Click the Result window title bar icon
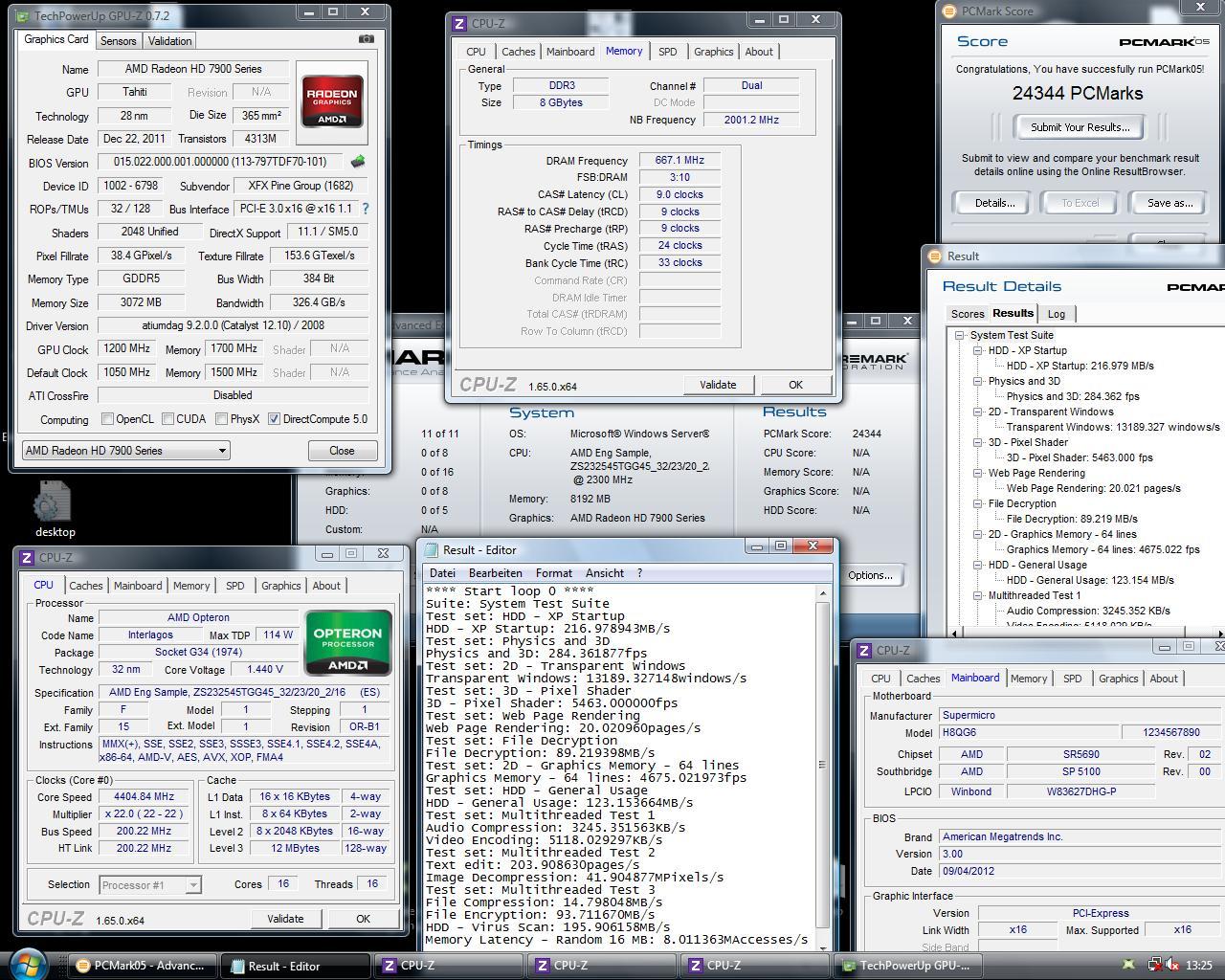This screenshot has width=1225, height=980. pyautogui.click(x=934, y=256)
